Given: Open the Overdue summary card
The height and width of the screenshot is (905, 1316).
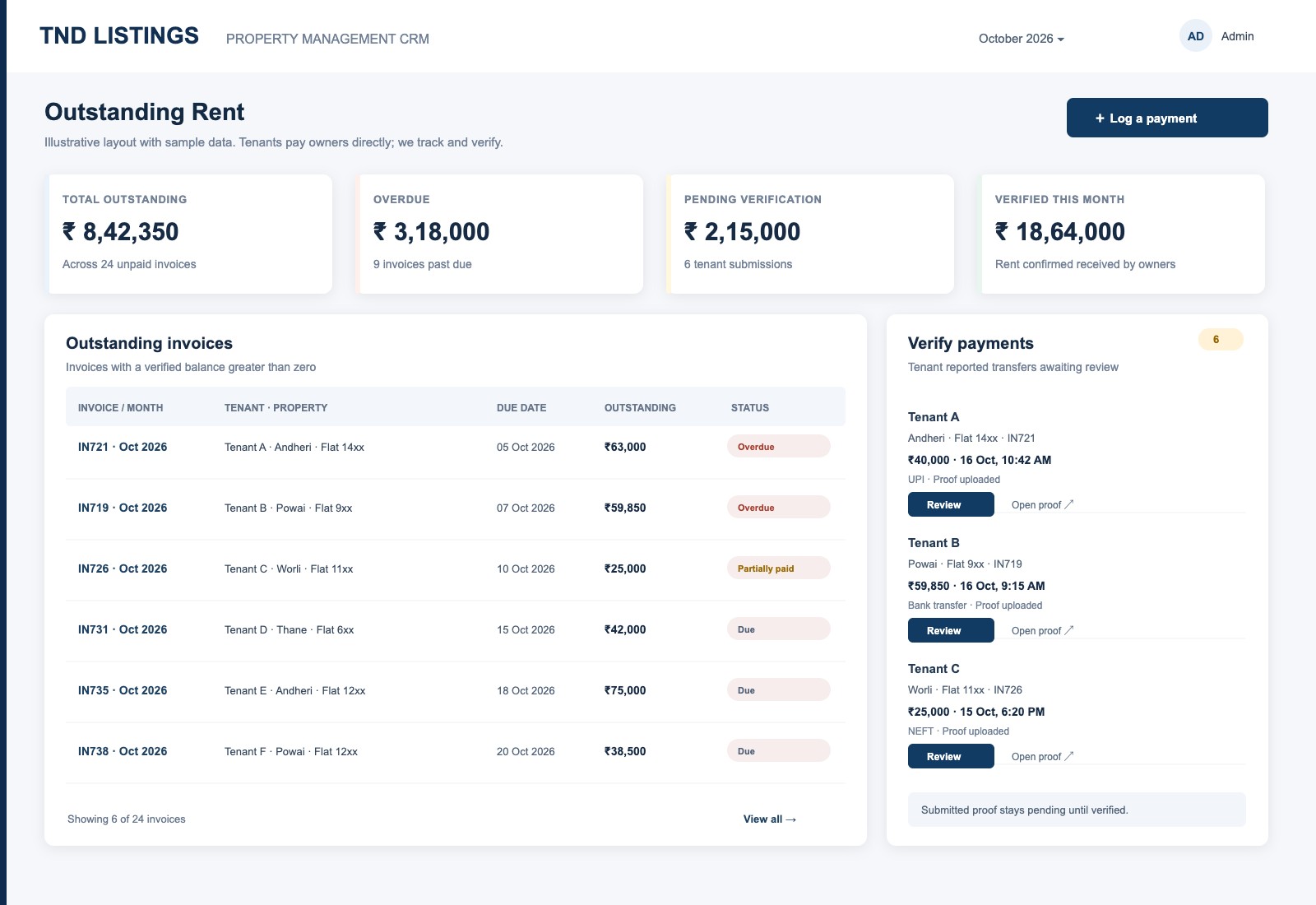Looking at the screenshot, I should click(x=500, y=234).
